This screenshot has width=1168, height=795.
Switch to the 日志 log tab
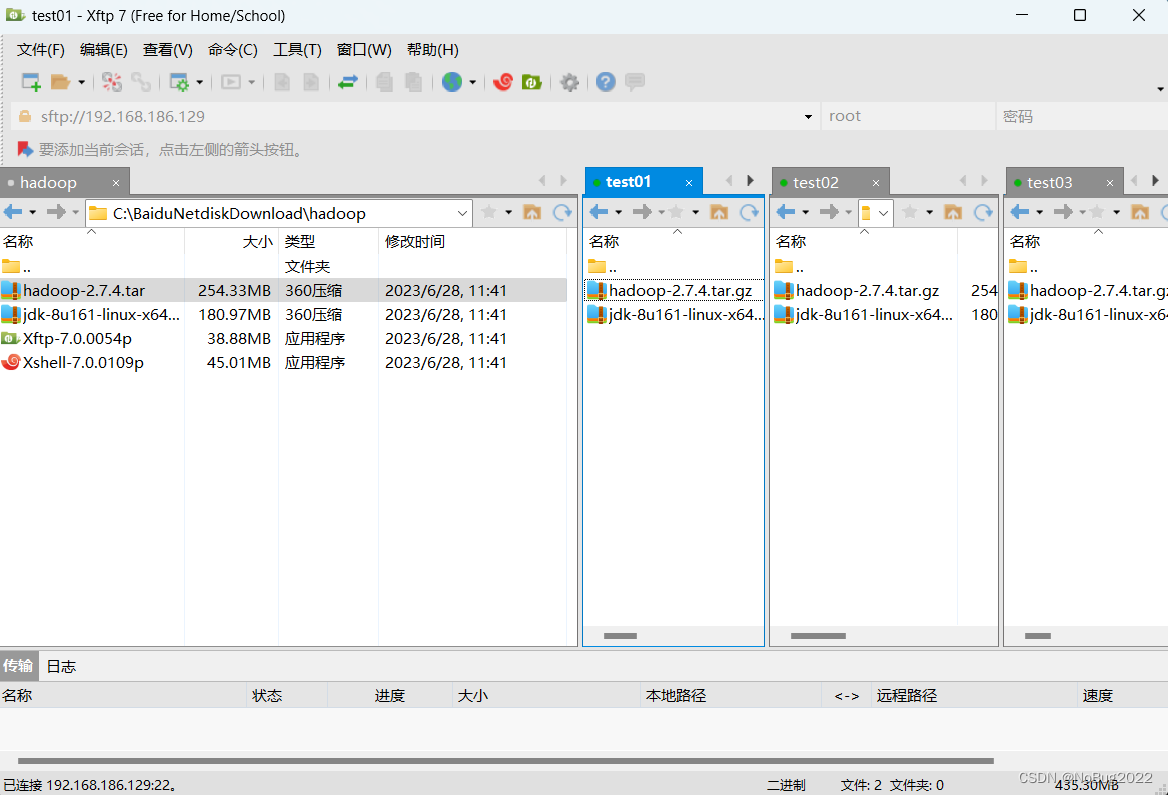[x=61, y=666]
